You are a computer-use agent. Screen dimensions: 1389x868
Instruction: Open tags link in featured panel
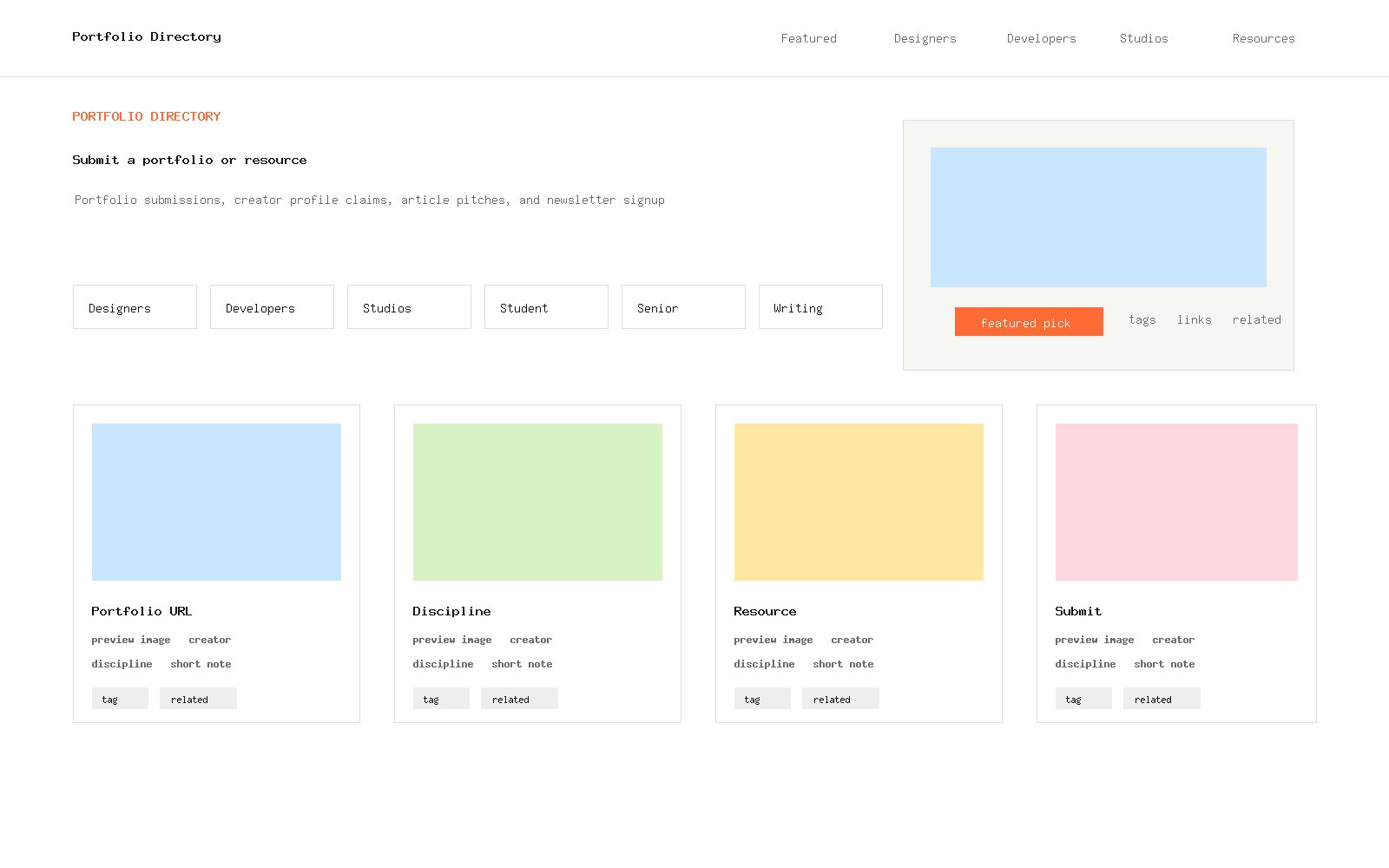[1142, 319]
